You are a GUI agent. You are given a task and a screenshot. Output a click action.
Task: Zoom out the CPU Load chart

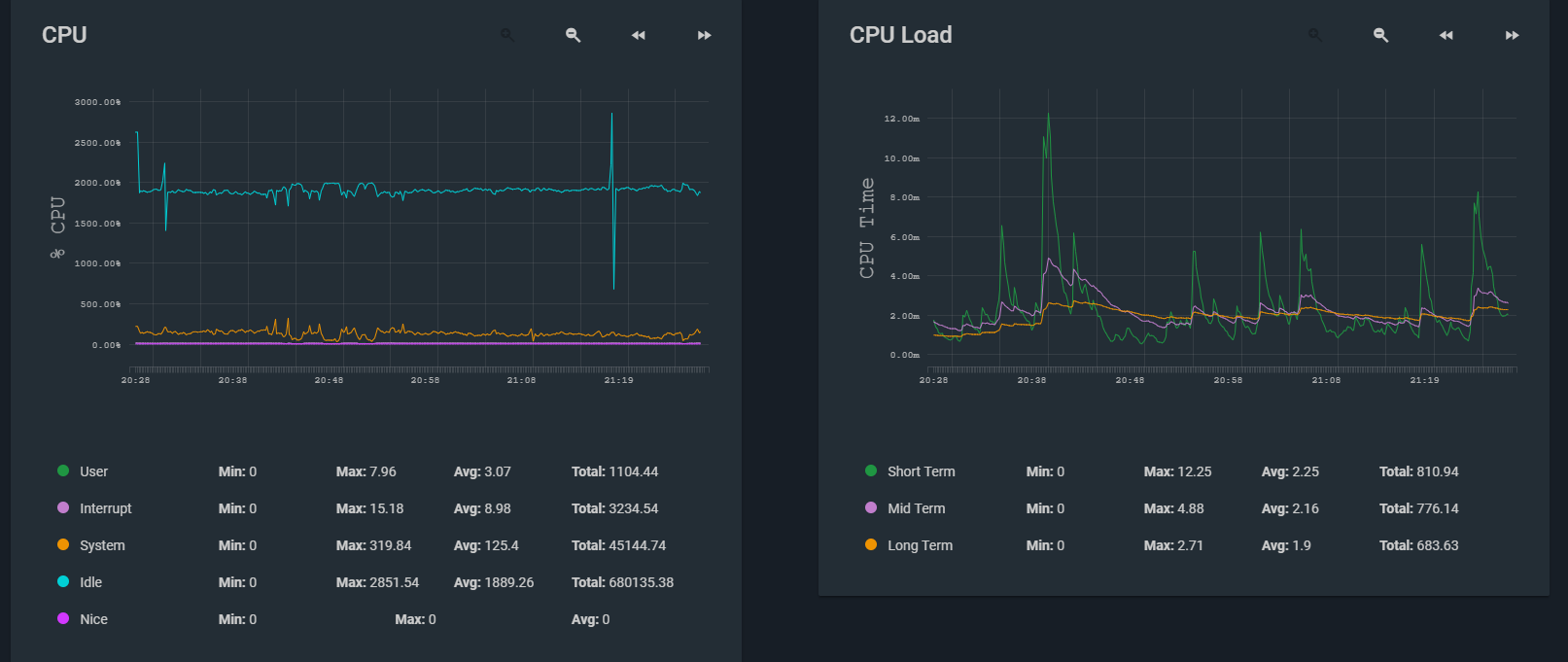click(x=1380, y=35)
